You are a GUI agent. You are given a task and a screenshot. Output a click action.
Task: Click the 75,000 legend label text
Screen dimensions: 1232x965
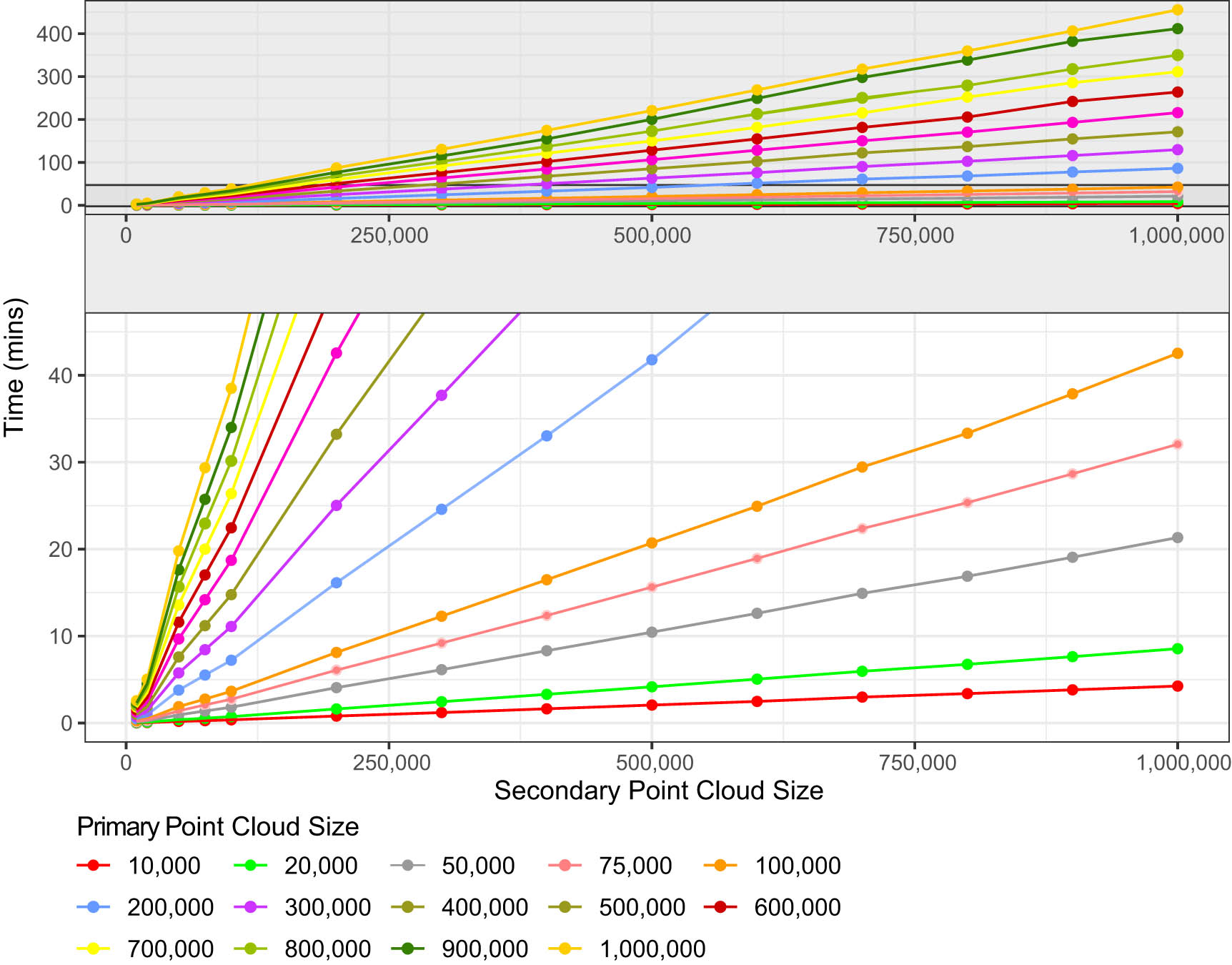tap(635, 866)
